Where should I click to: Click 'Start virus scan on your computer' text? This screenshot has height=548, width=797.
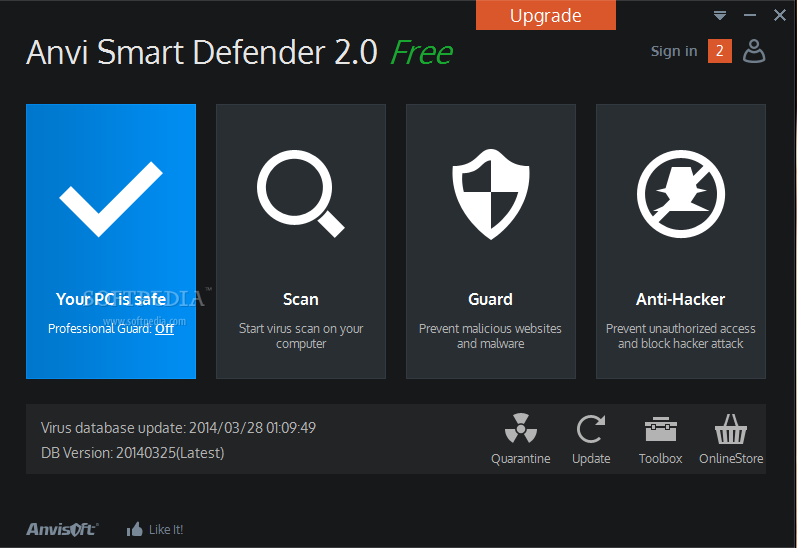coord(301,336)
